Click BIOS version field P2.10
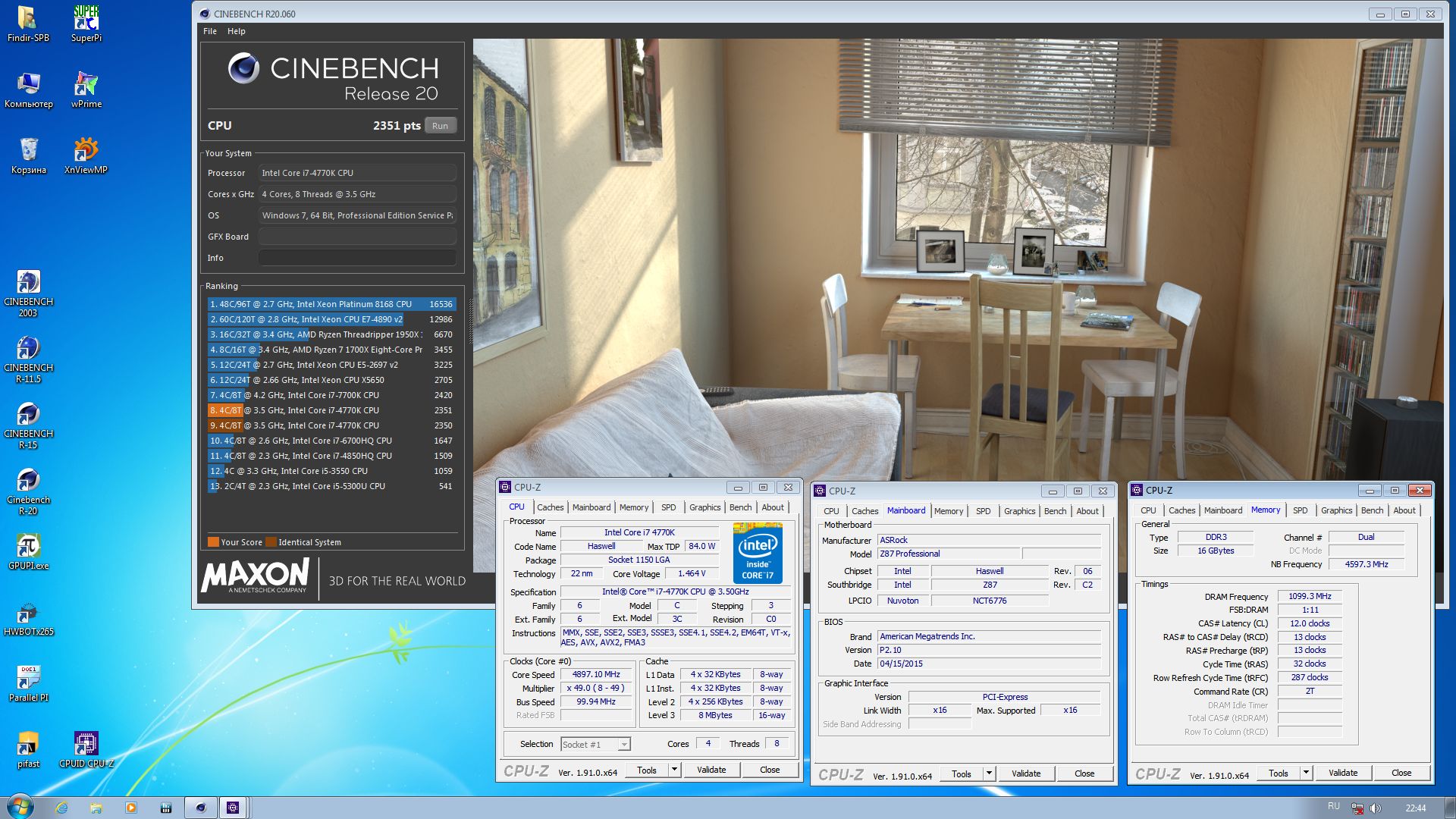Image resolution: width=1456 pixels, height=819 pixels. click(x=989, y=650)
